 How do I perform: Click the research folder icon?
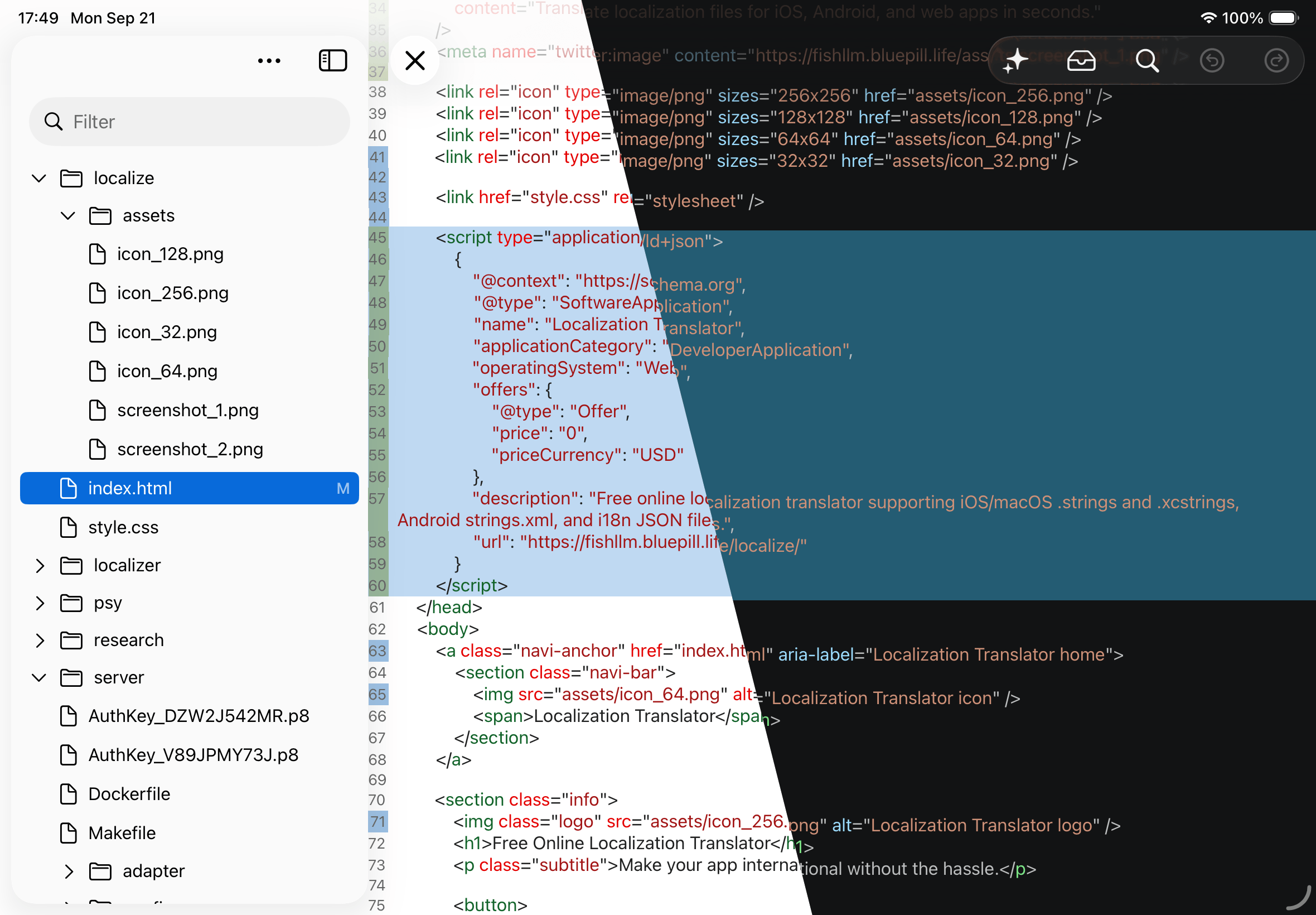pos(71,641)
